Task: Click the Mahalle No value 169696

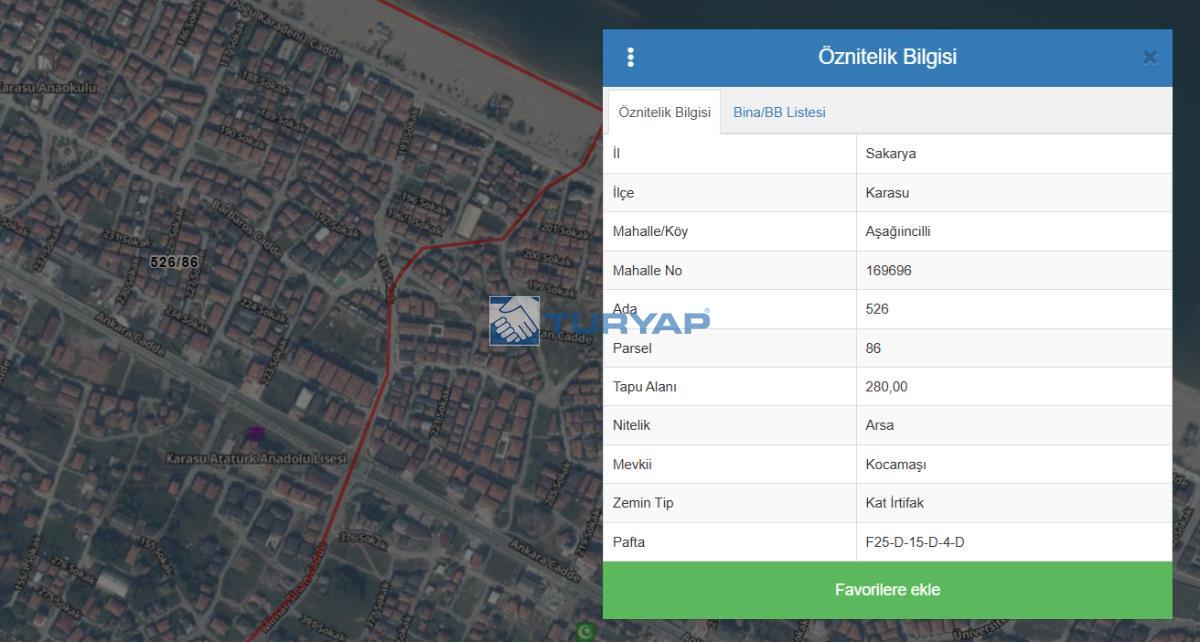Action: [888, 270]
